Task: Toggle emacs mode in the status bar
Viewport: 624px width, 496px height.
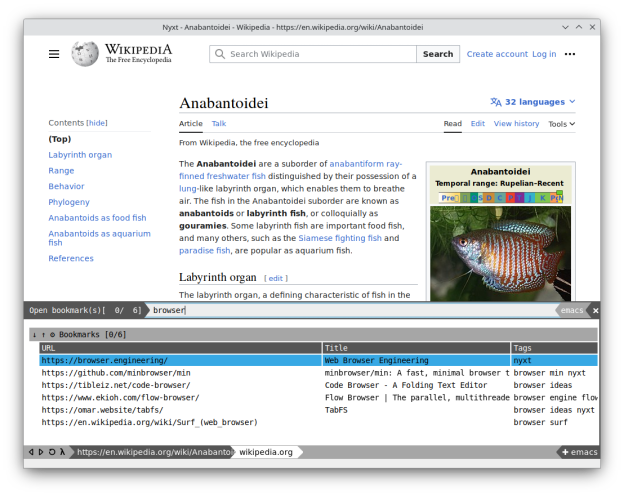Action: point(579,452)
